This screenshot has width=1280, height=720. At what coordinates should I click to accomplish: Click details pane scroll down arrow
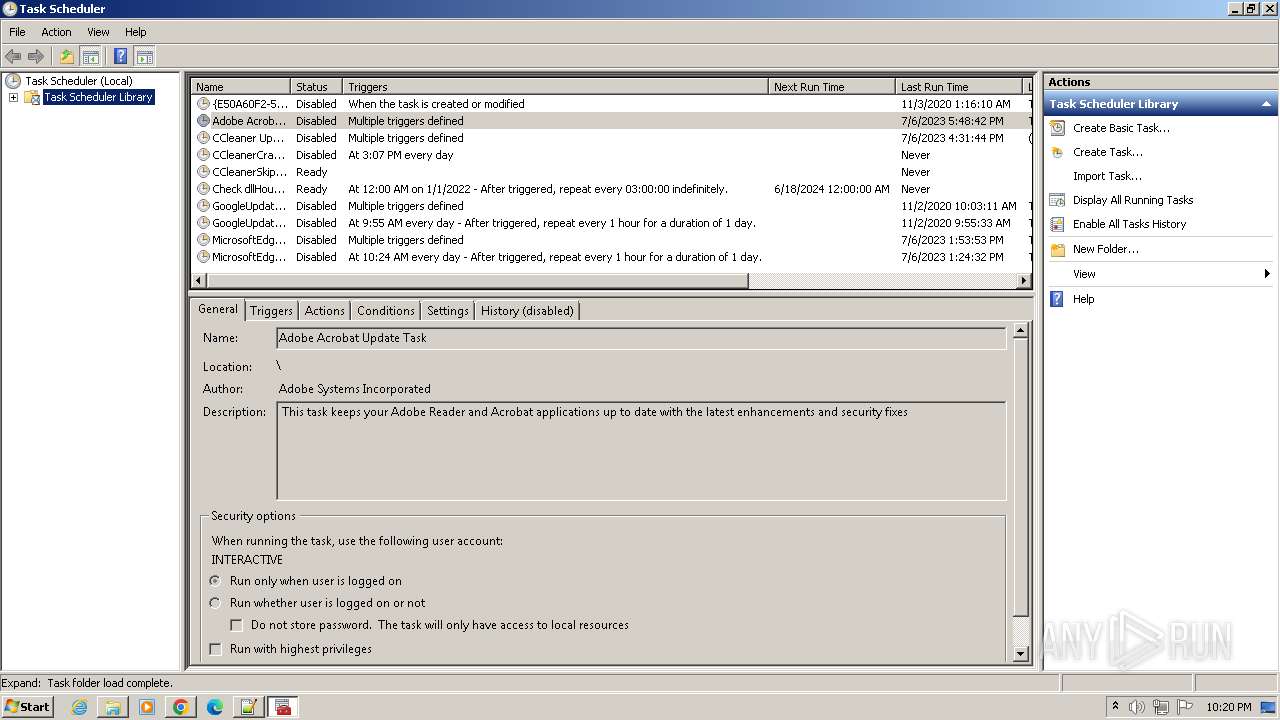point(1020,654)
